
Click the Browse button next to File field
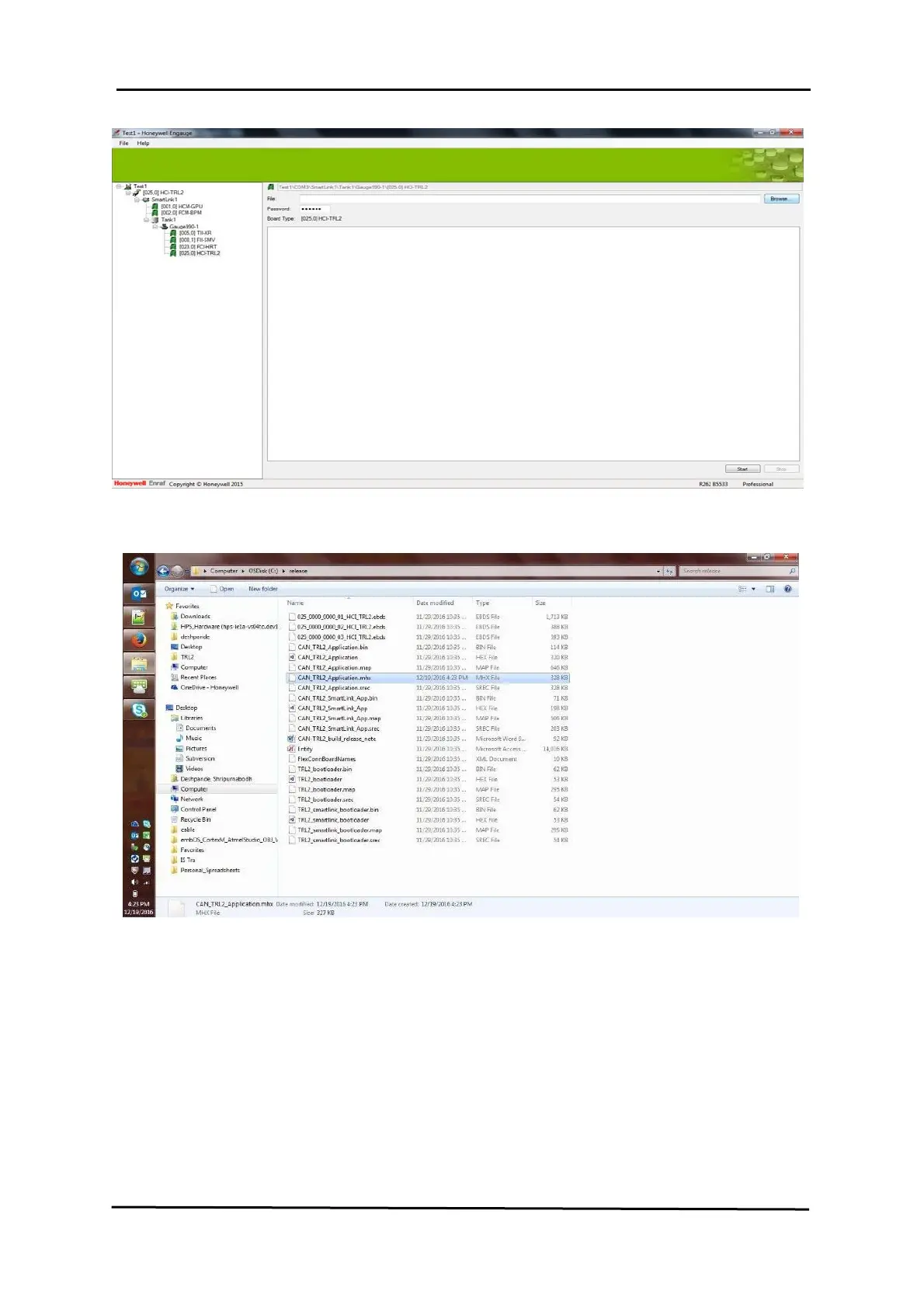tap(781, 199)
